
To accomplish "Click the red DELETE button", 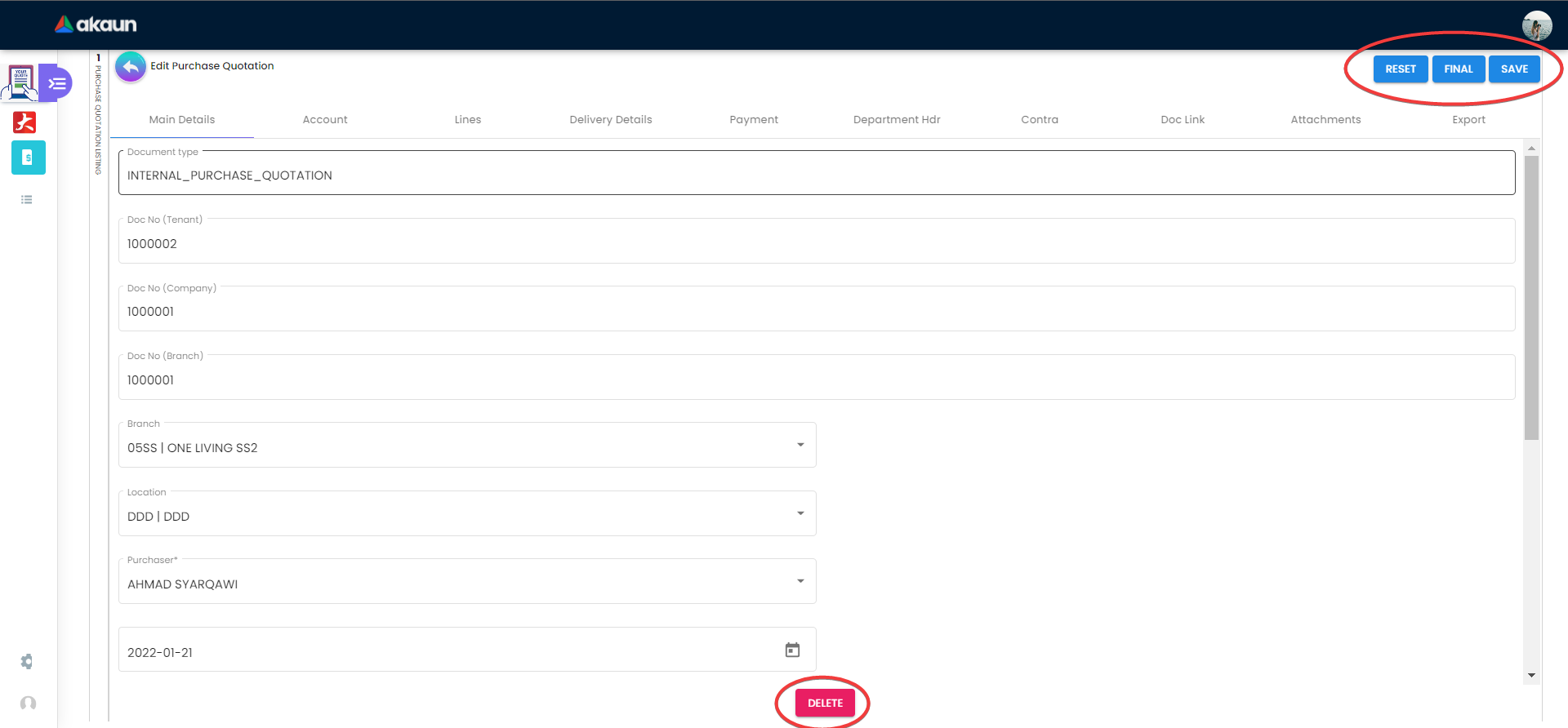I will [x=825, y=703].
